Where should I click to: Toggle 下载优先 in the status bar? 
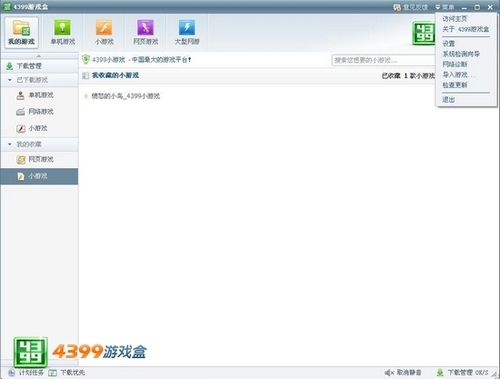pos(72,372)
